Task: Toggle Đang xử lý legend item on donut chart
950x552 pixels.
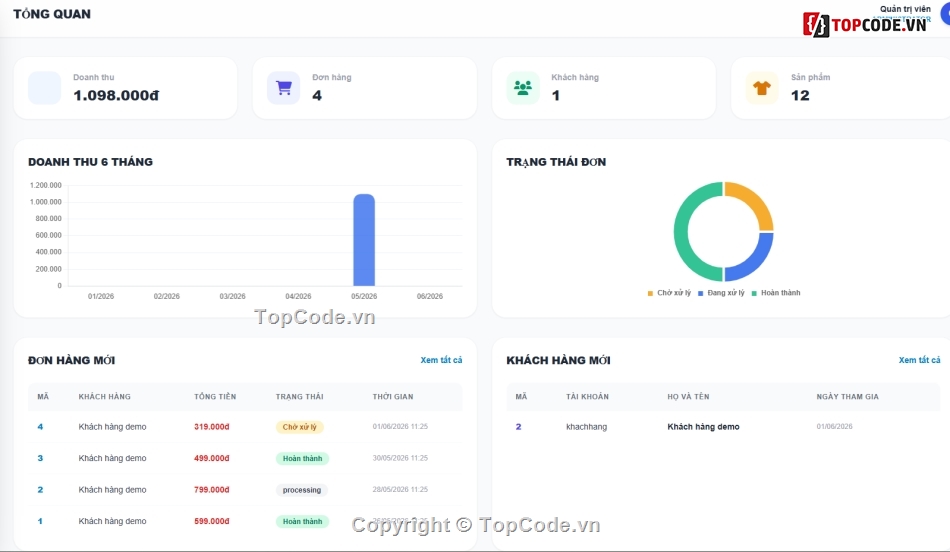Action: click(721, 293)
